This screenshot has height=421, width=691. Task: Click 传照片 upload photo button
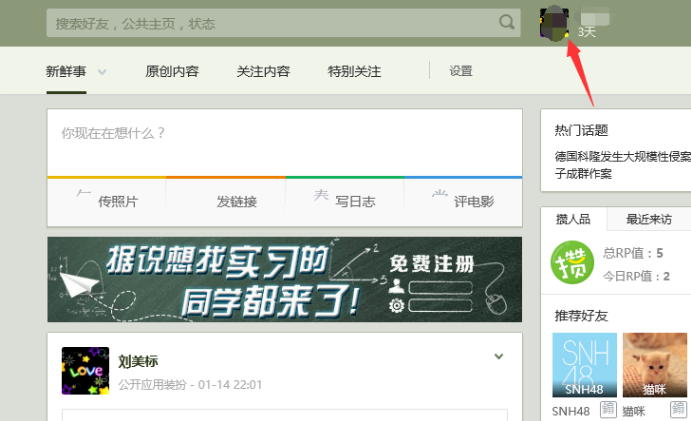tap(107, 202)
